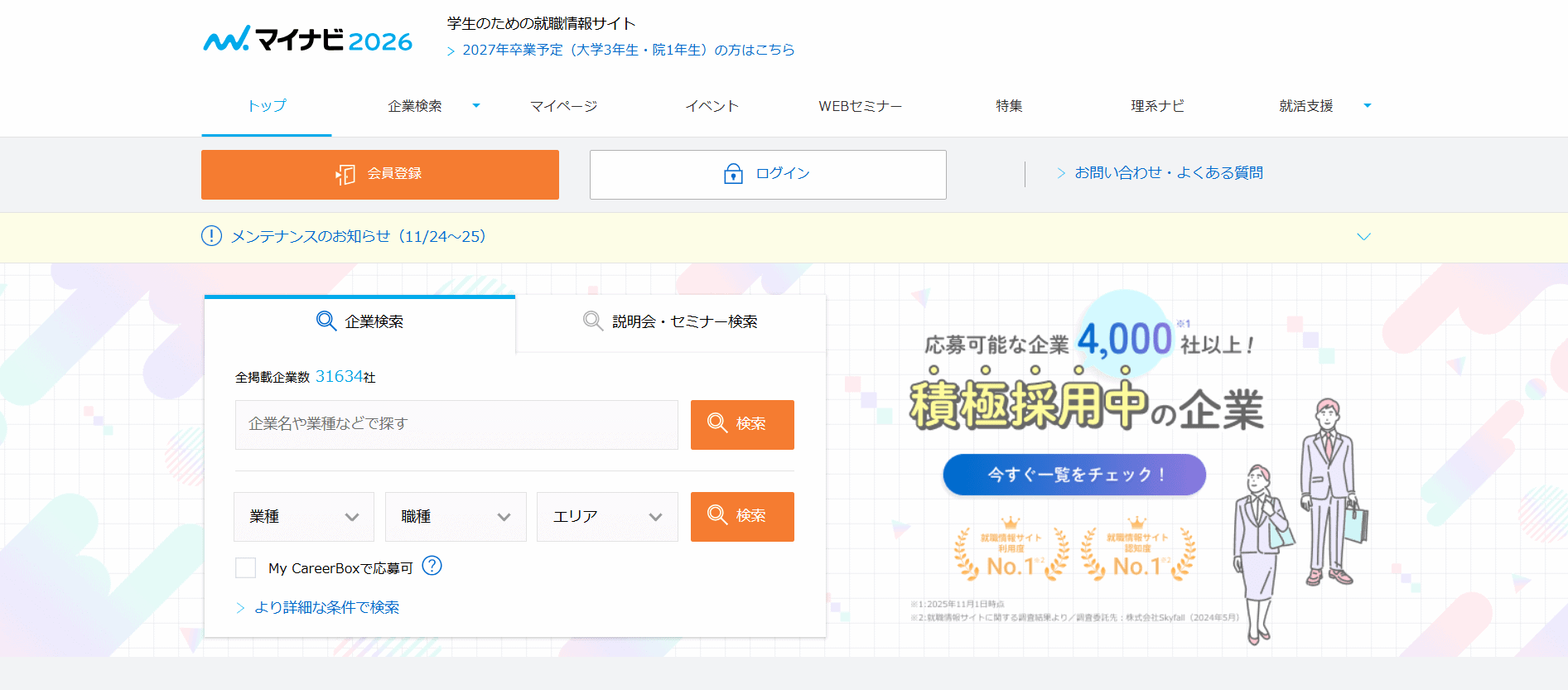Image resolution: width=1568 pixels, height=690 pixels.
Task: Open the マイページ navigation item
Action: (x=563, y=106)
